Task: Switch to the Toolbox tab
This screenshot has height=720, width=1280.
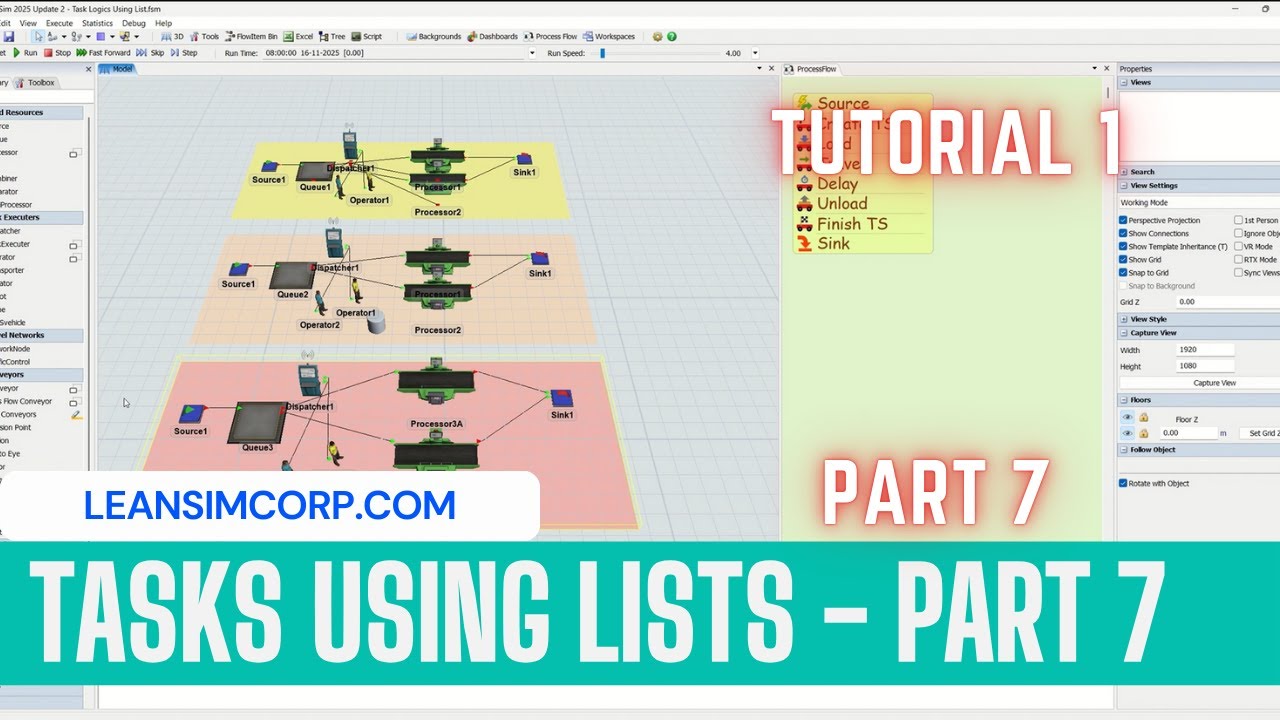Action: pos(35,83)
